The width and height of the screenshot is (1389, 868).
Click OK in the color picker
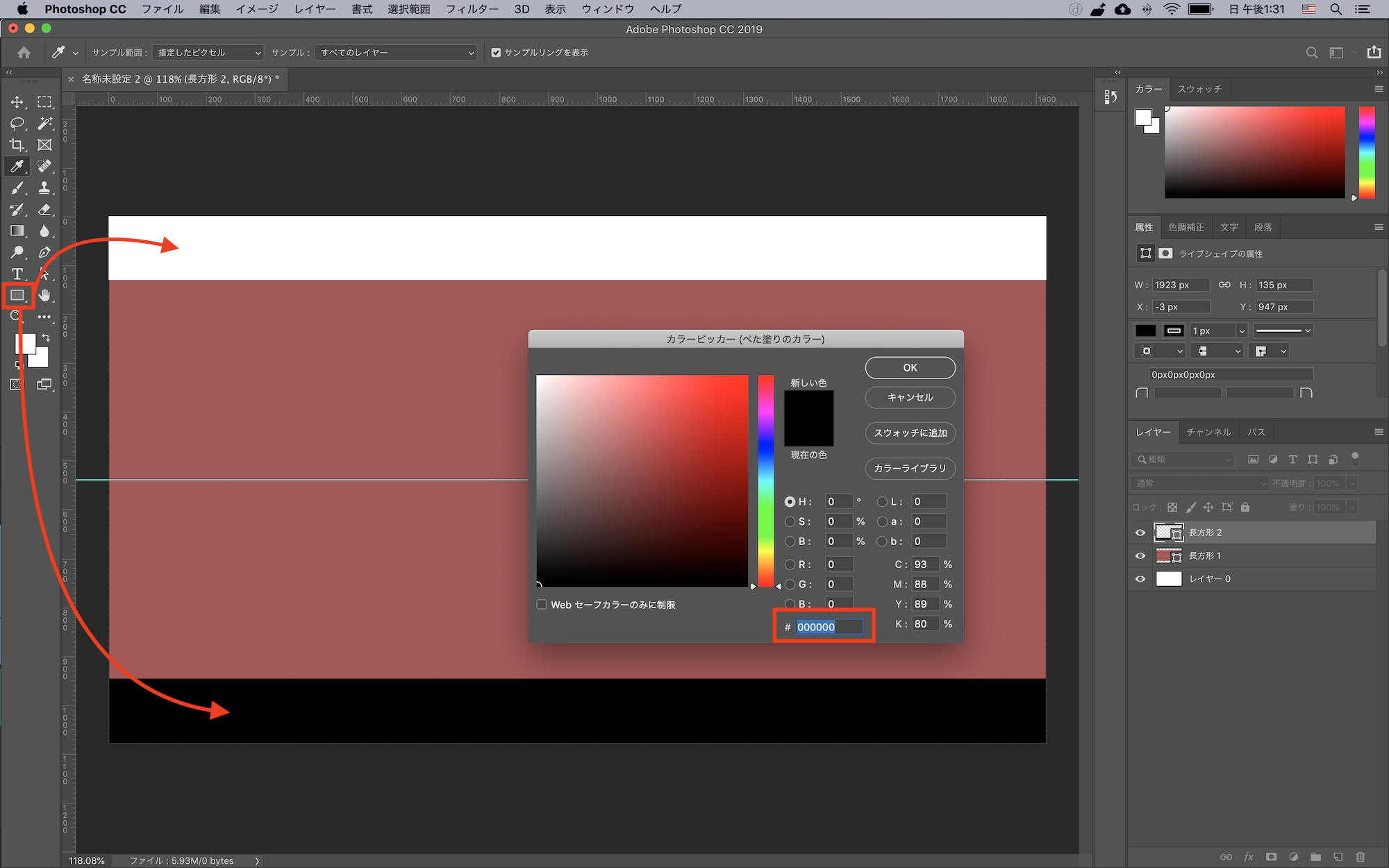pos(910,368)
